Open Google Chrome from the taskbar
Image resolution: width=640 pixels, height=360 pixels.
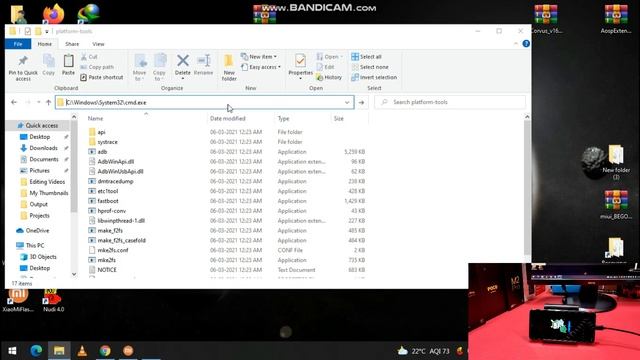tap(105, 351)
